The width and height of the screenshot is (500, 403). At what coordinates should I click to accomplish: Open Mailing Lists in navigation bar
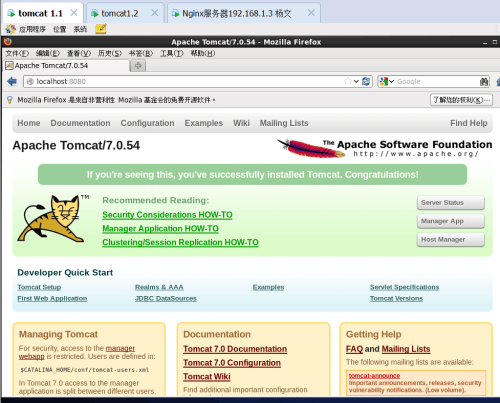coord(284,123)
